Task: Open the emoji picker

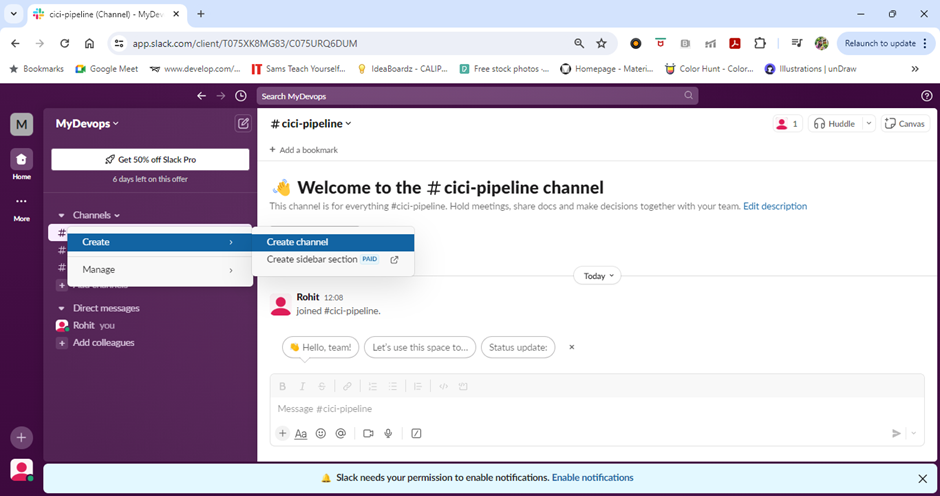Action: coord(321,433)
